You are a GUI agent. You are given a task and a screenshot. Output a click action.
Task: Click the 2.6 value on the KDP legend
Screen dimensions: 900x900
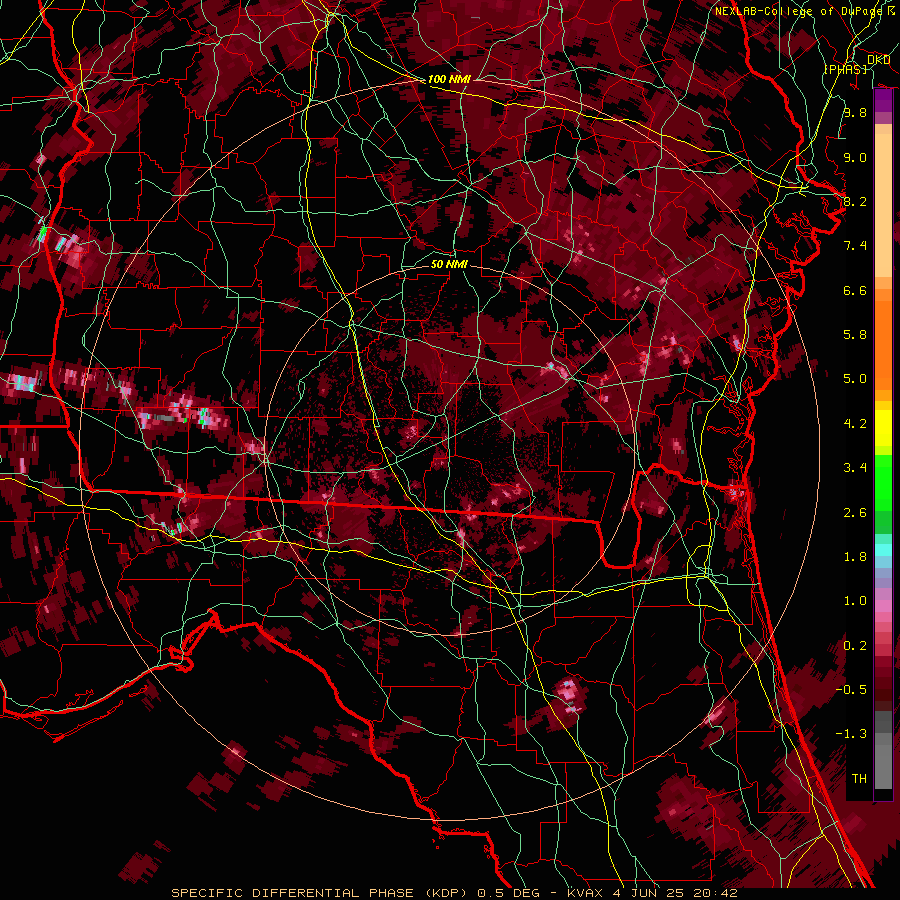(x=855, y=513)
